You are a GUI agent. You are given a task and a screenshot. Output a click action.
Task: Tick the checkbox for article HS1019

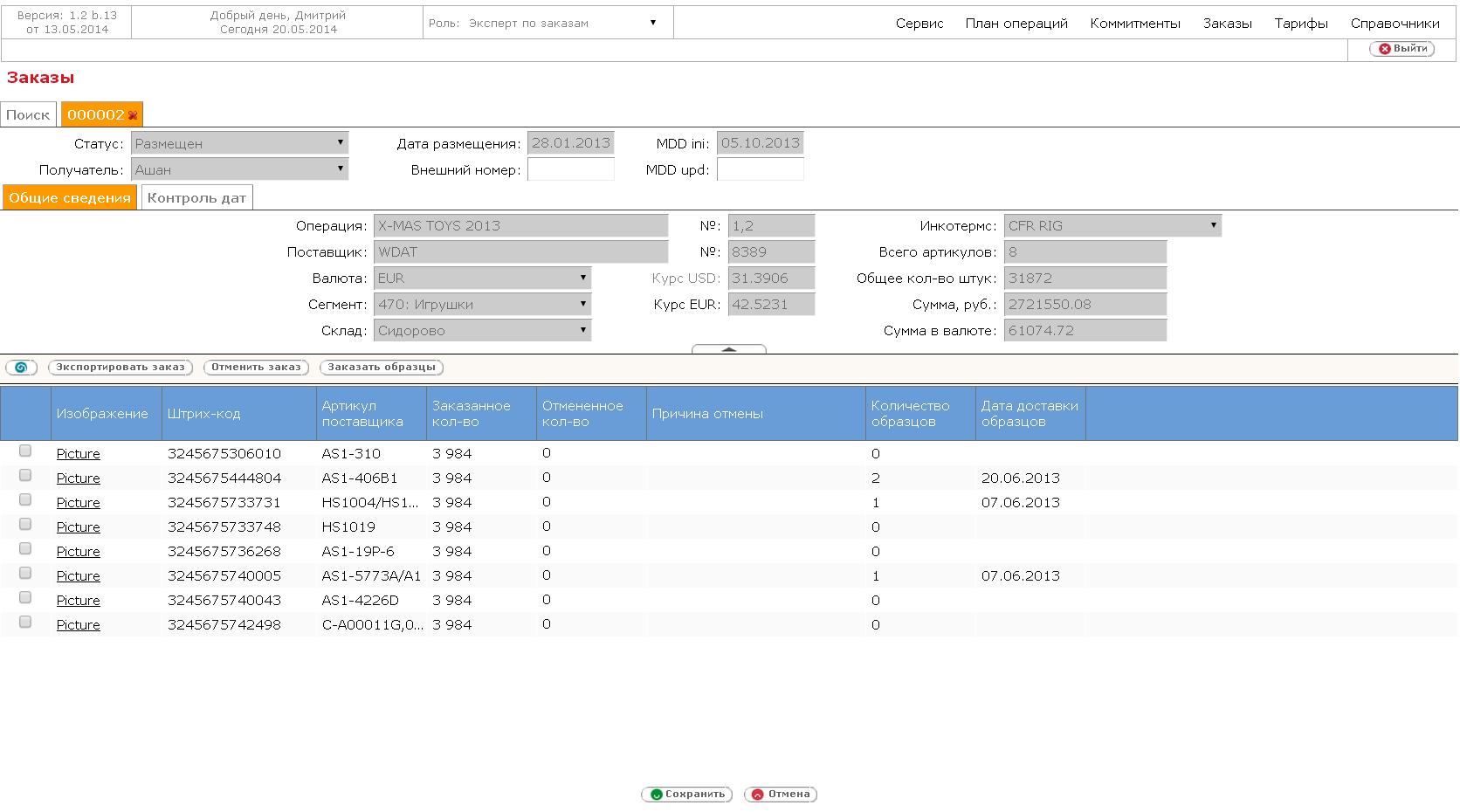coord(25,525)
